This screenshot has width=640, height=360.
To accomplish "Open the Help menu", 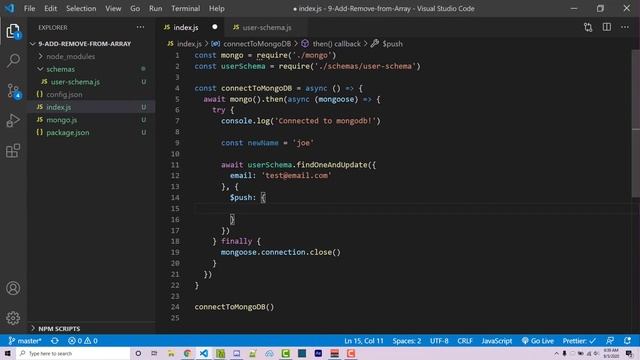I will 217,9.
